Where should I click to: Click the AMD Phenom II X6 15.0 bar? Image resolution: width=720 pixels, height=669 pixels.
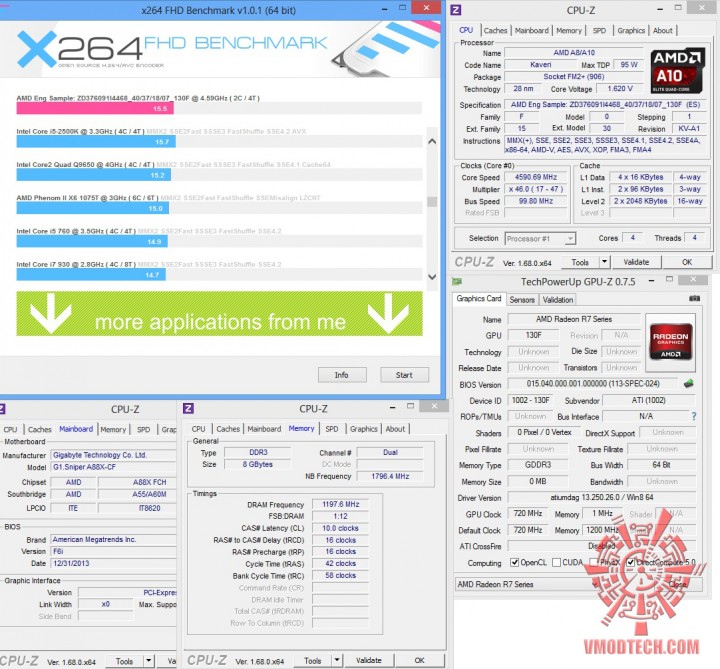93,208
